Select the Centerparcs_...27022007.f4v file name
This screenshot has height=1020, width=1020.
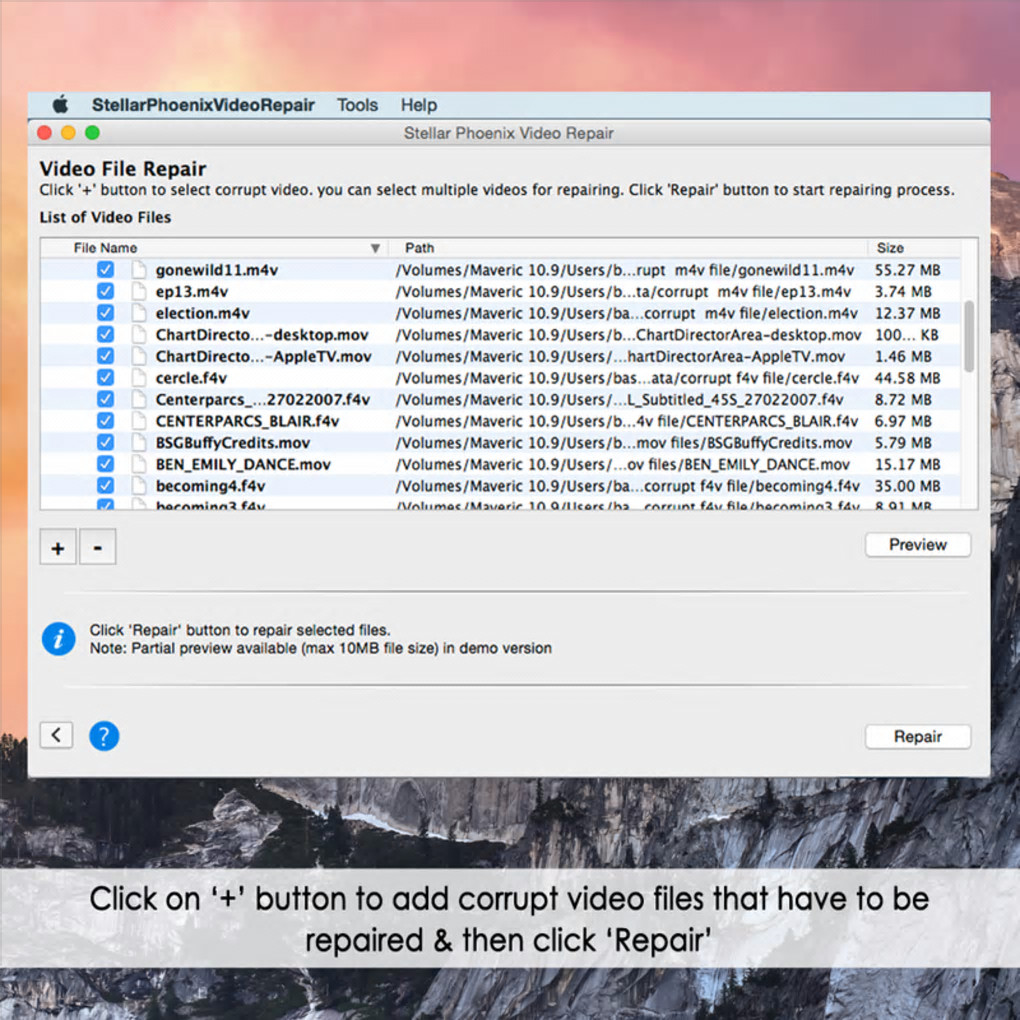click(262, 399)
